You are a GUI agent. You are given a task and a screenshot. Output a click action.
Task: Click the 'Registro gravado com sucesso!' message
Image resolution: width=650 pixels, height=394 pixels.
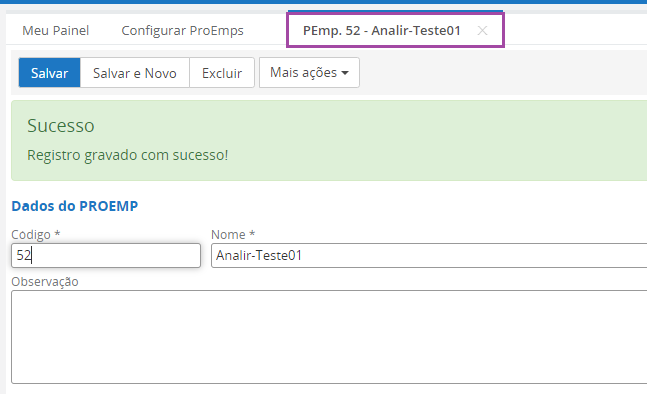128,155
